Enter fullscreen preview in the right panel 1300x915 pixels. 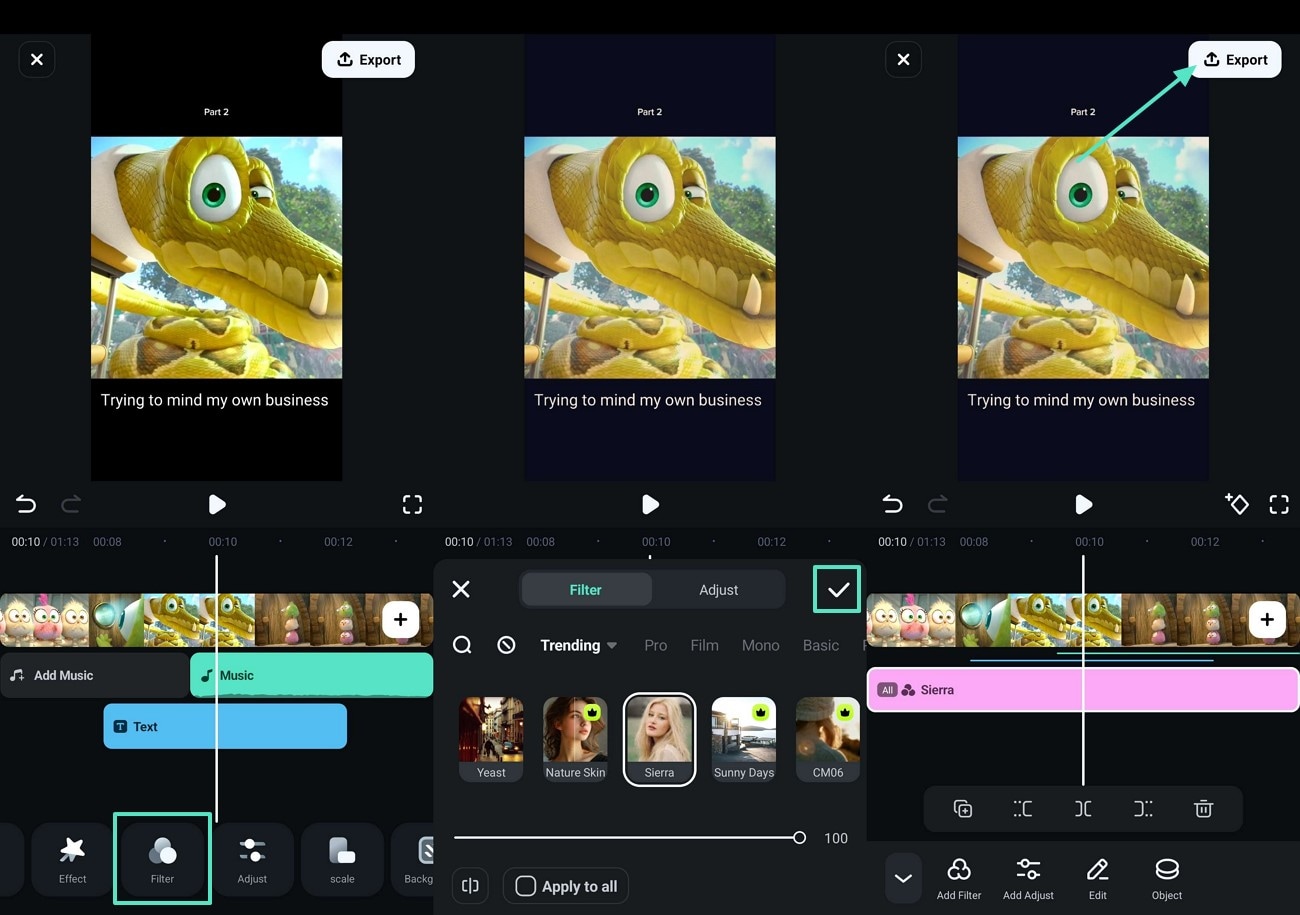click(1279, 505)
